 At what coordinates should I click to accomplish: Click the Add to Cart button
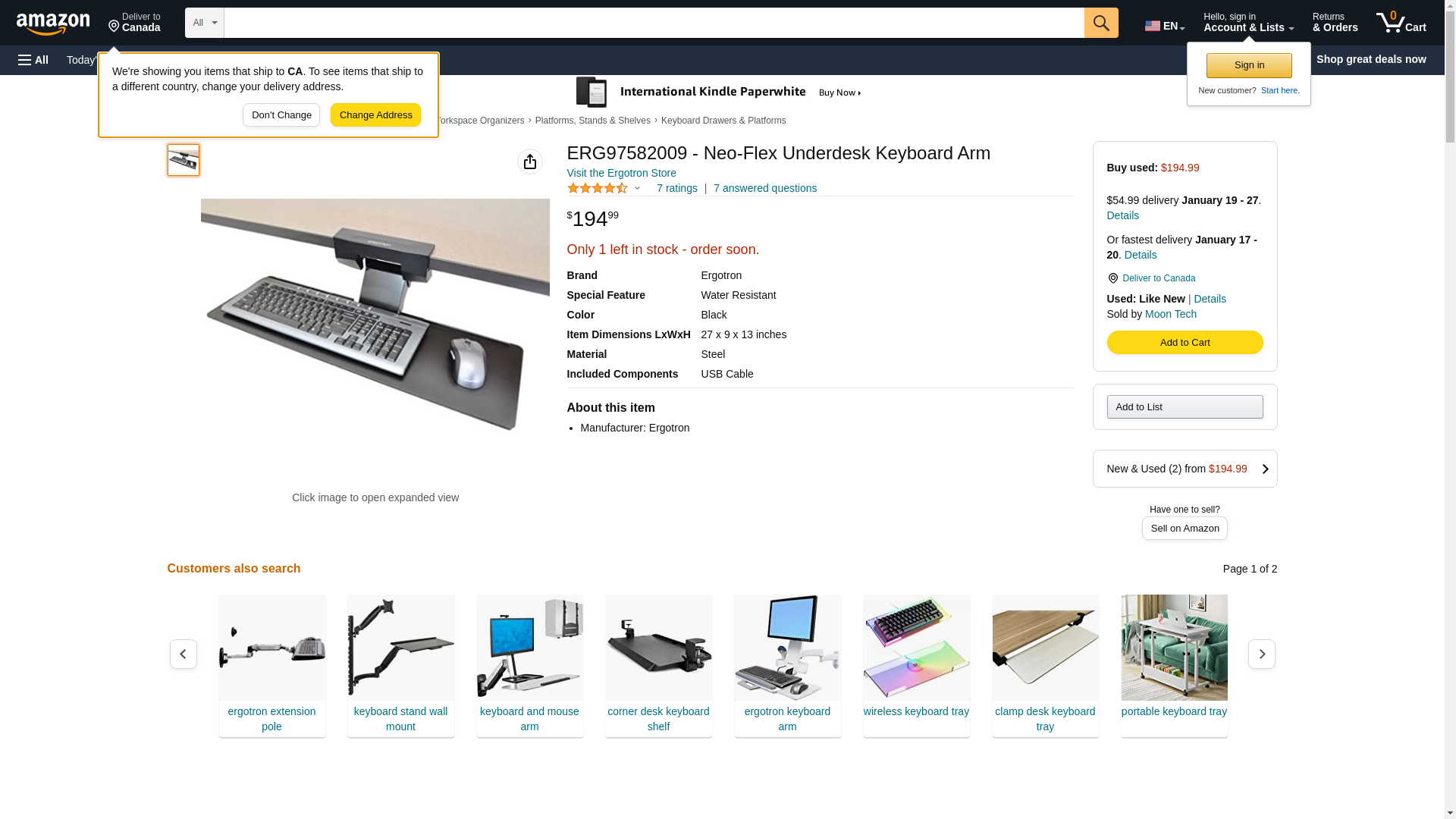(x=1185, y=343)
